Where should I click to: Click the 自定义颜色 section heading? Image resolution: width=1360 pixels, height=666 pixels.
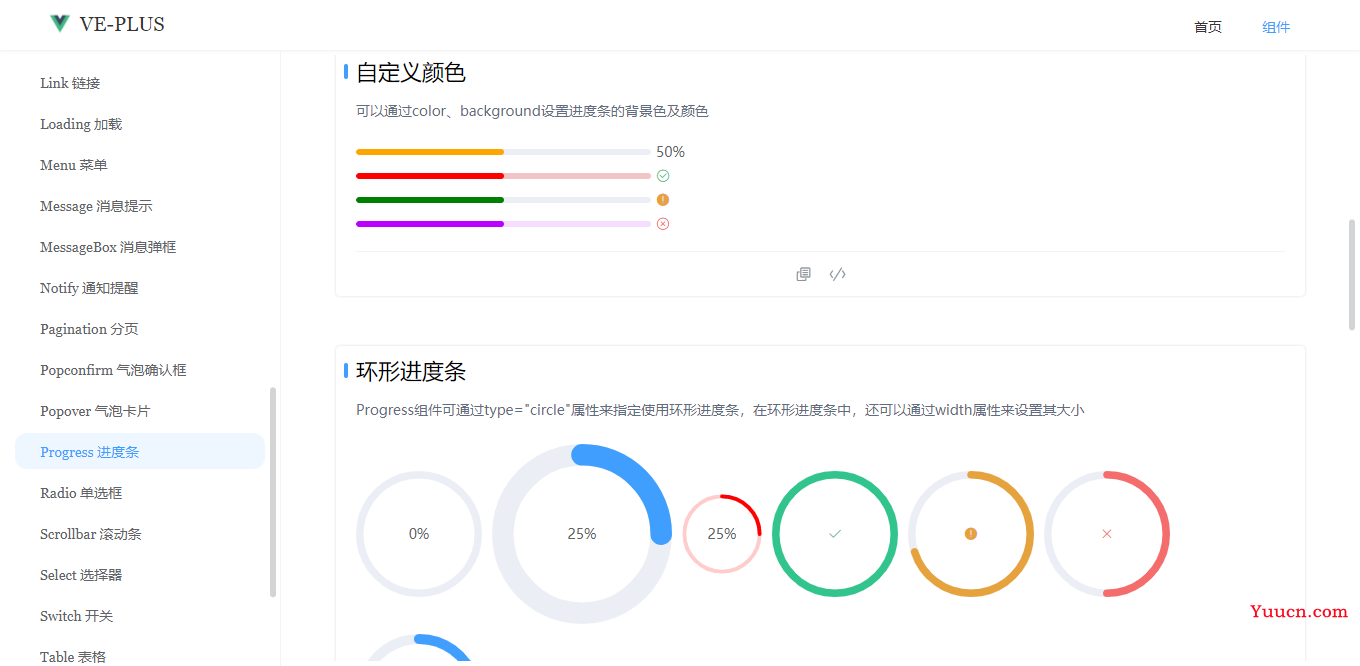pos(411,72)
